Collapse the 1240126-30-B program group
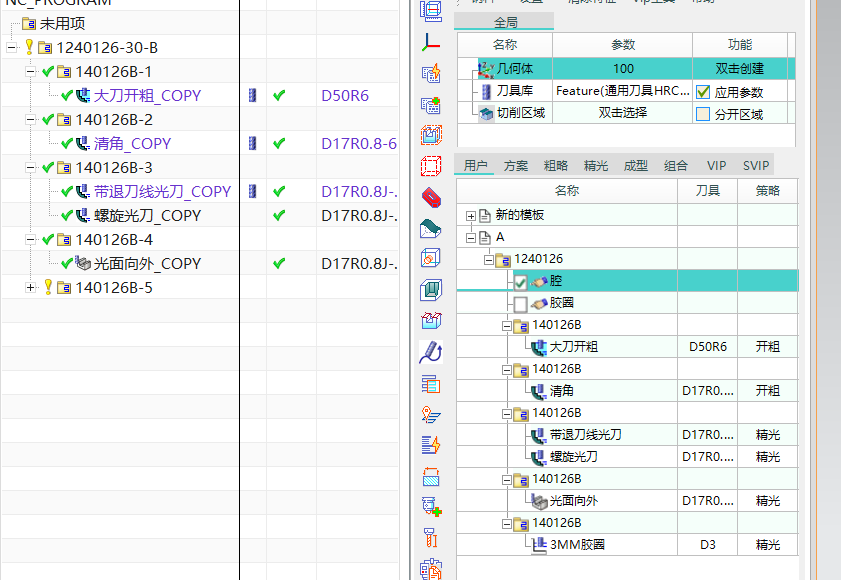The width and height of the screenshot is (841, 580). (x=12, y=47)
